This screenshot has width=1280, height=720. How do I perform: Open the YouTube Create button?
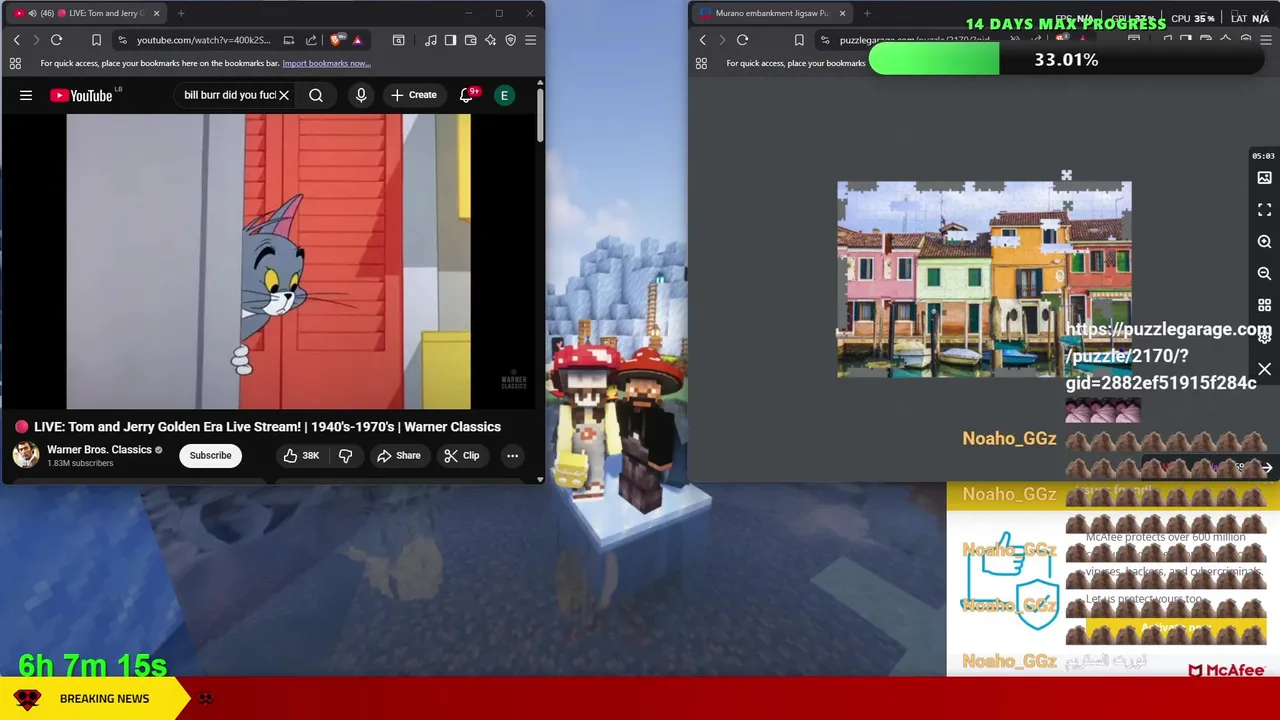[413, 95]
